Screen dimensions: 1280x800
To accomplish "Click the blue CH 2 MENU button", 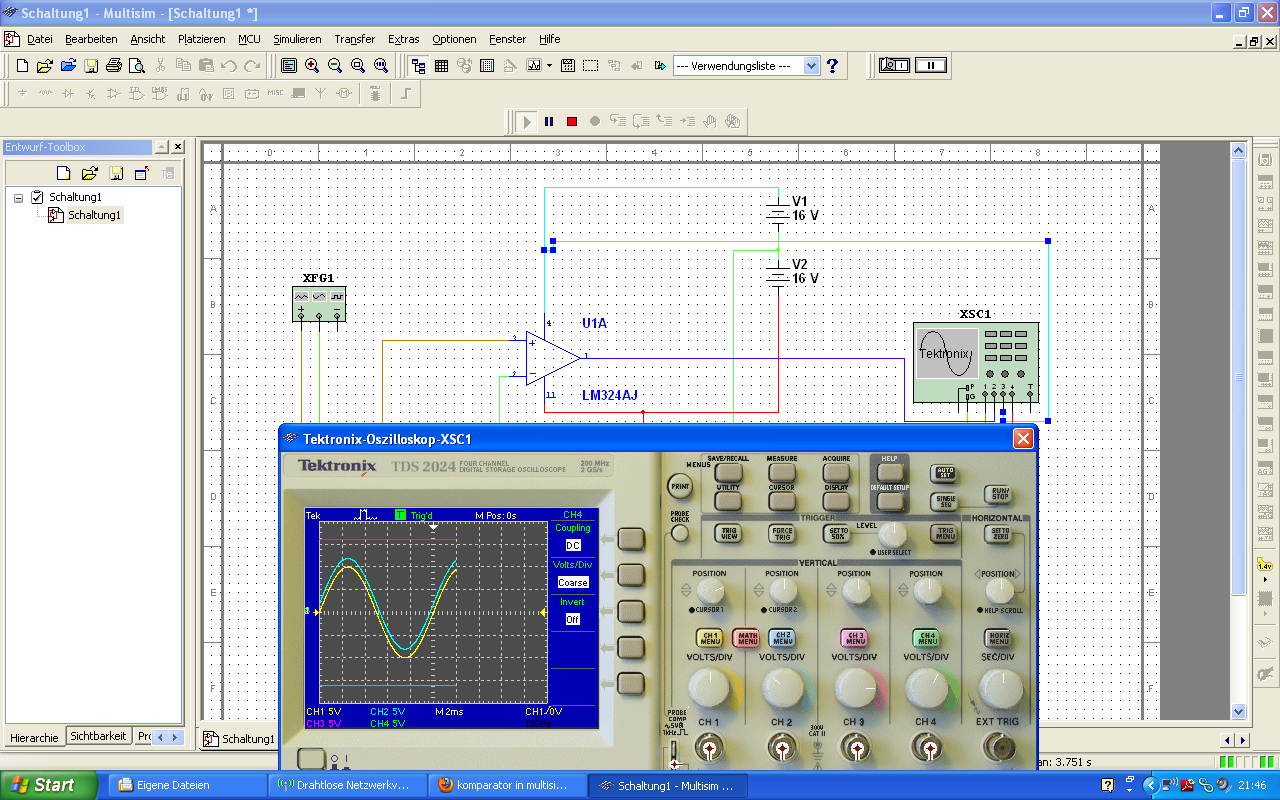I will pyautogui.click(x=782, y=638).
